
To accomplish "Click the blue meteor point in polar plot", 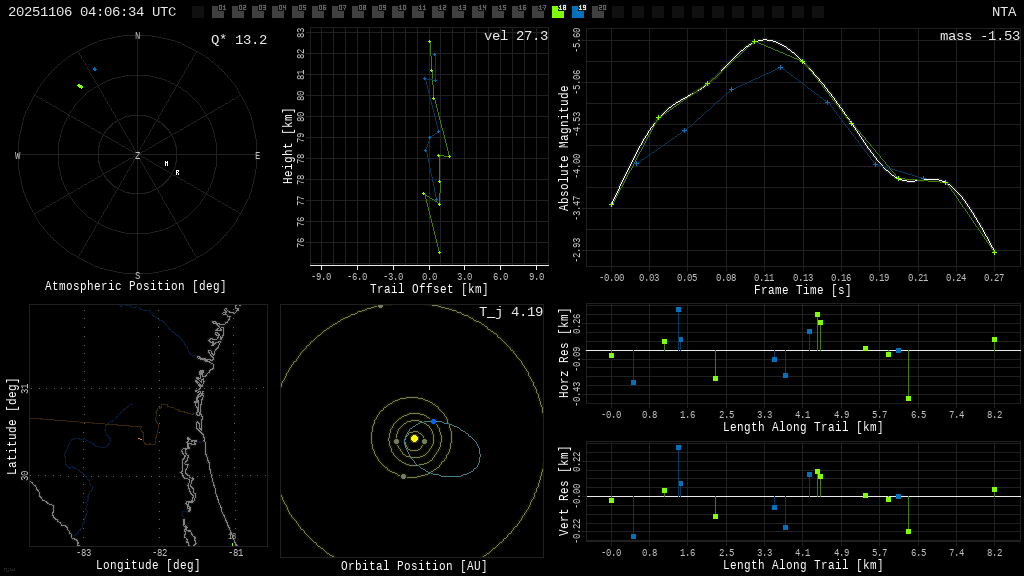I will pyautogui.click(x=95, y=69).
